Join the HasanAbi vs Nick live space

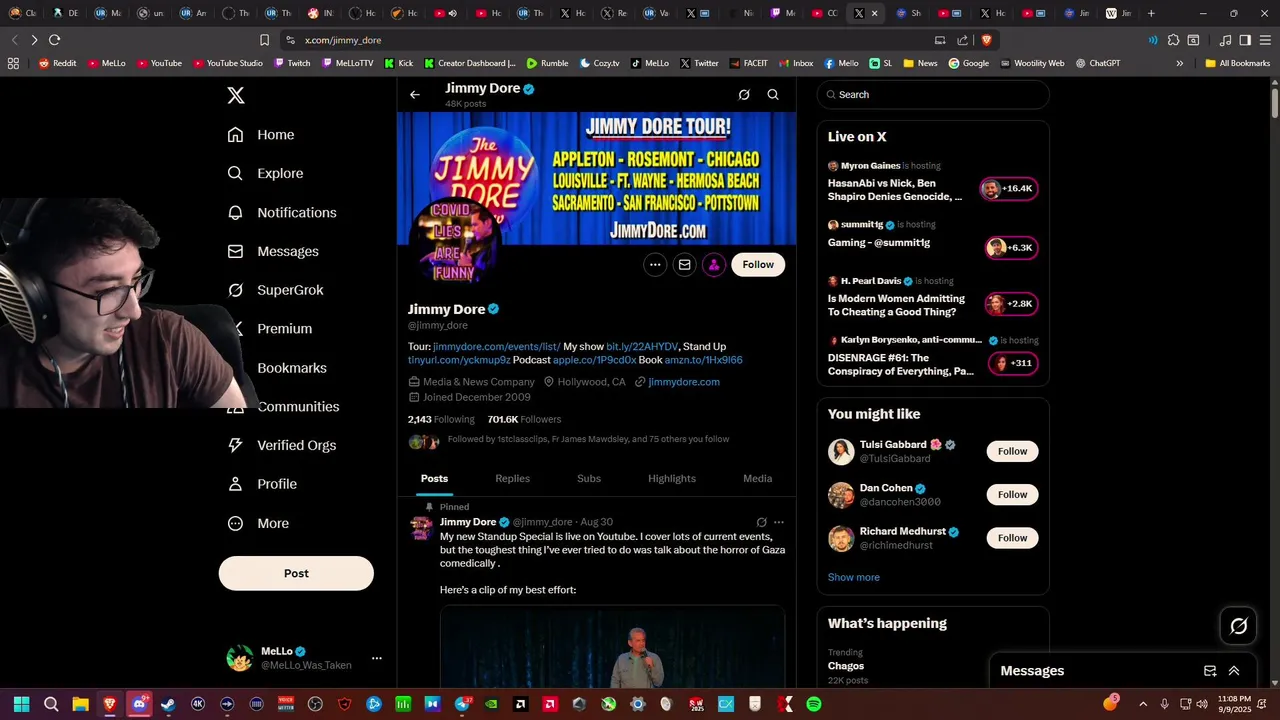(1008, 189)
